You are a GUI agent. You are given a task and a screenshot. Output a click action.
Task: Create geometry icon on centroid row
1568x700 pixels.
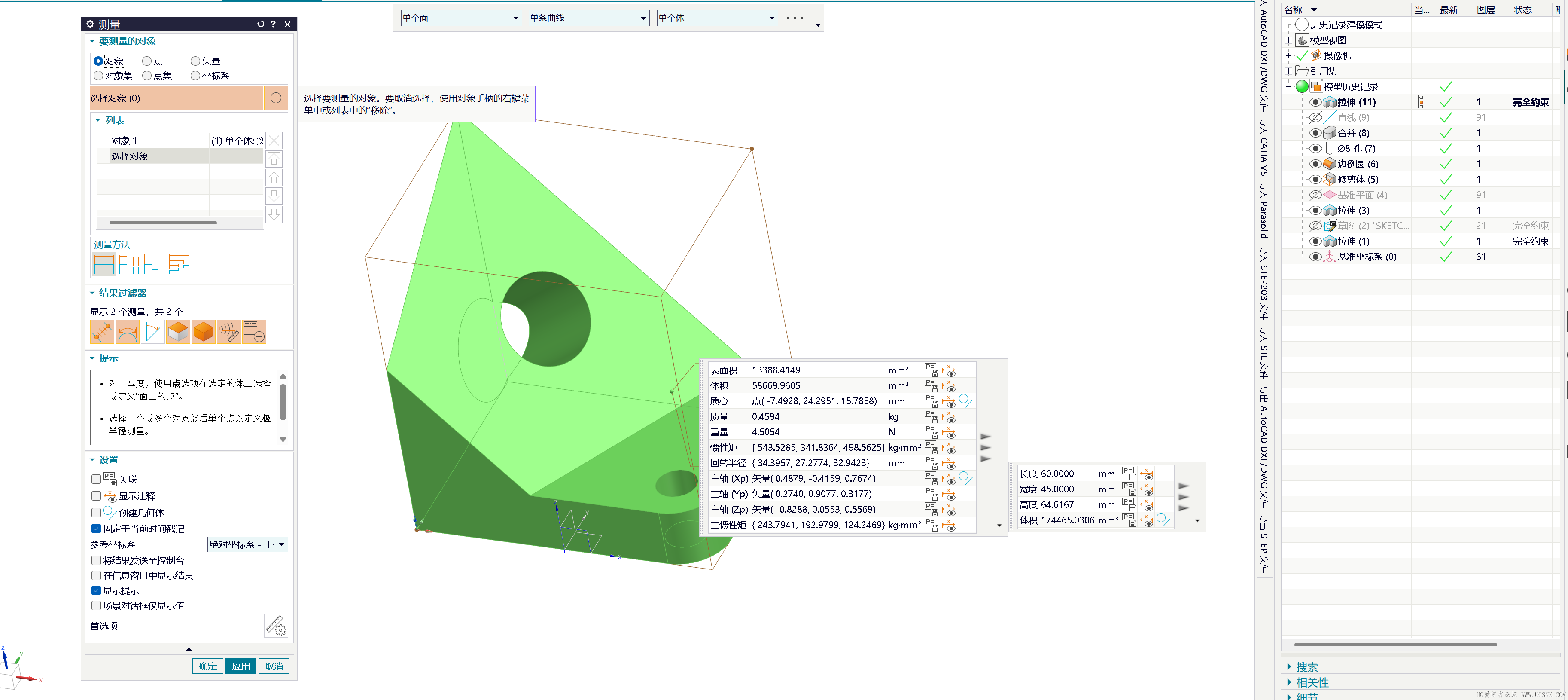[x=965, y=401]
